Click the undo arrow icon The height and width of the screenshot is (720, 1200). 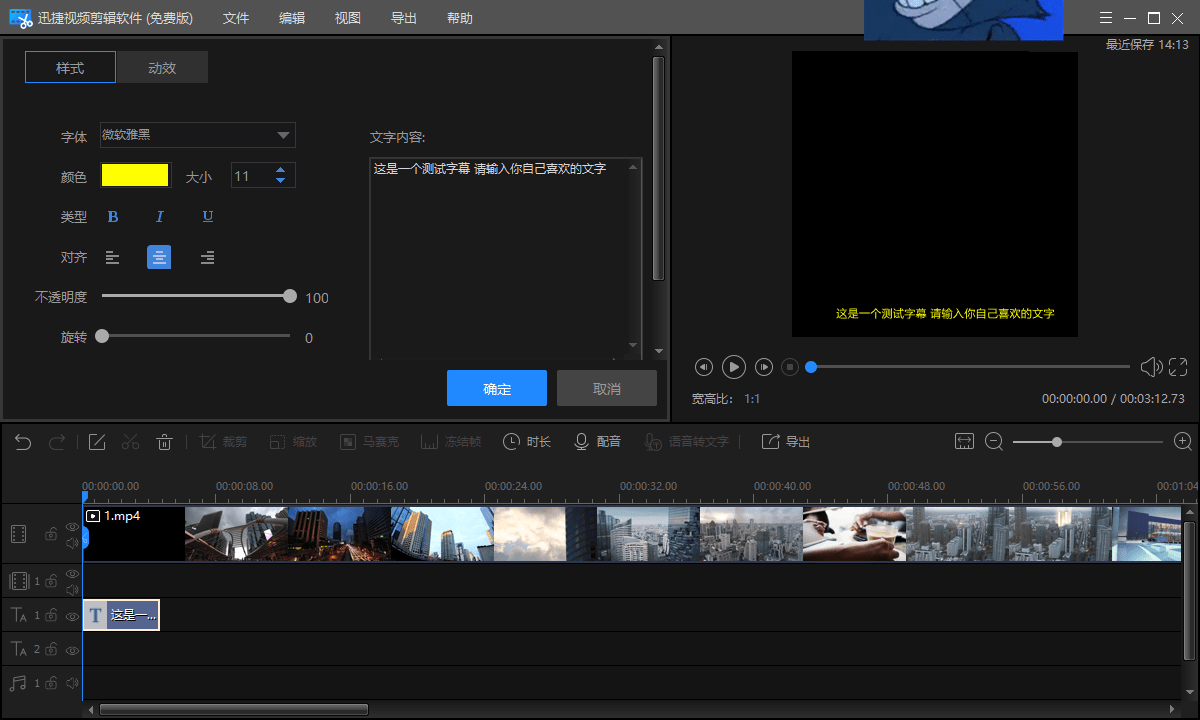22,441
